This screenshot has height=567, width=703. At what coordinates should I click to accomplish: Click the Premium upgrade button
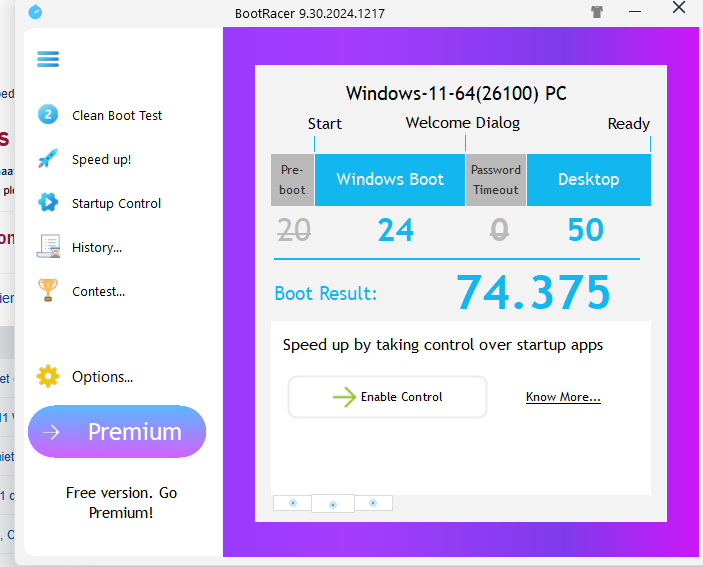[x=117, y=432]
